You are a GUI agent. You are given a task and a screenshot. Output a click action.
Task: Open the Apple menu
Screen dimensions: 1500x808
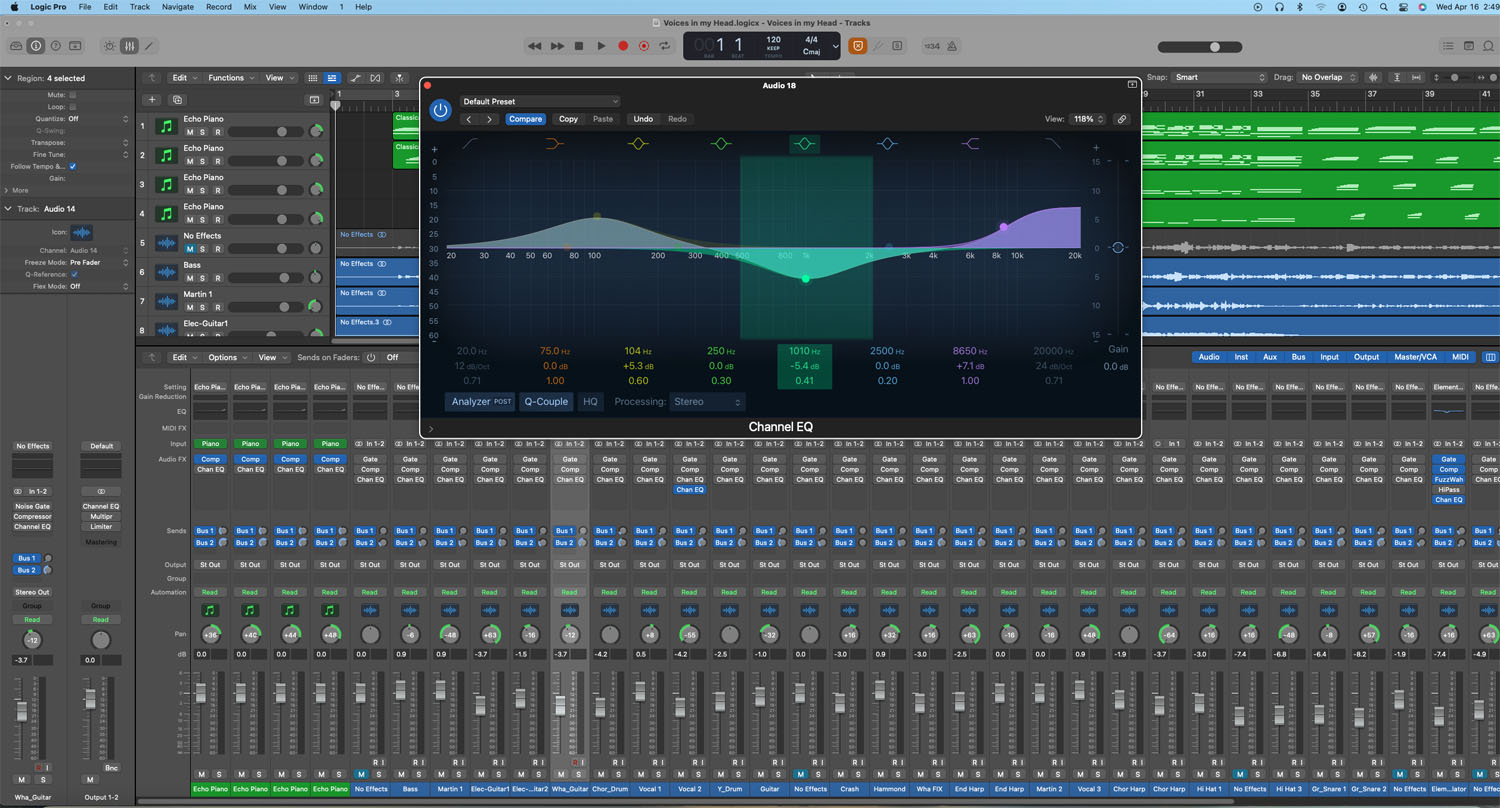coord(14,7)
